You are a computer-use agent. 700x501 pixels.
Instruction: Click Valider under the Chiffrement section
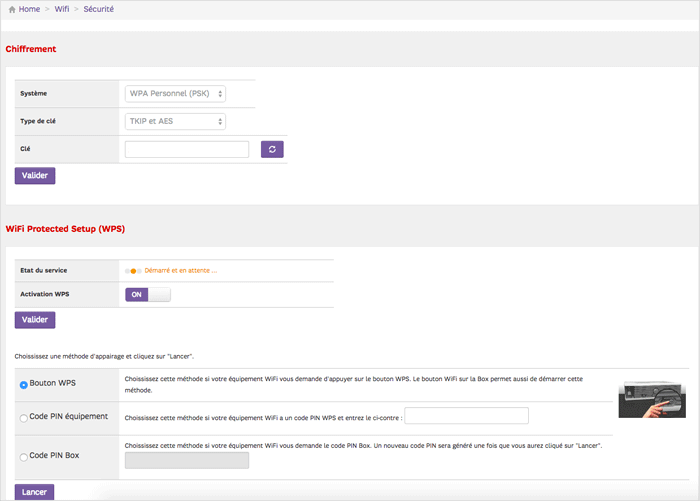[x=35, y=175]
